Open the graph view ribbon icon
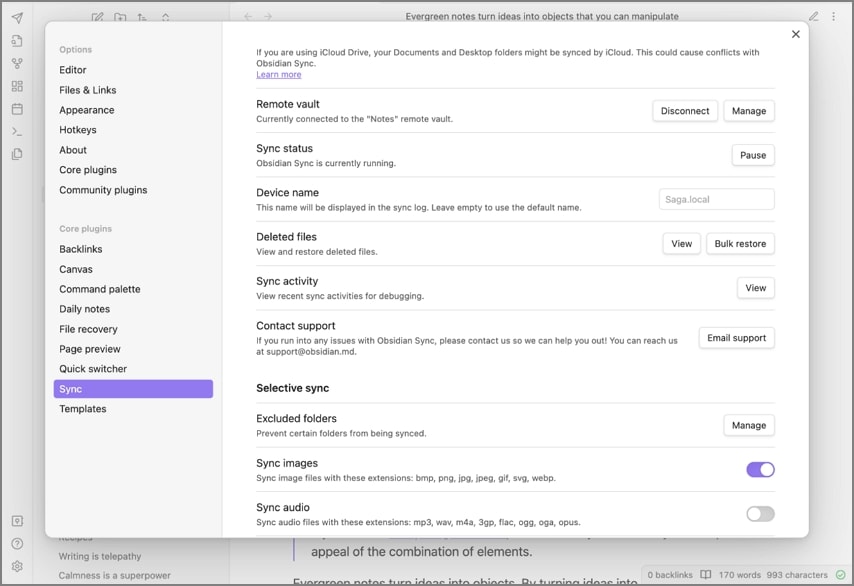854x586 pixels. click(17, 64)
